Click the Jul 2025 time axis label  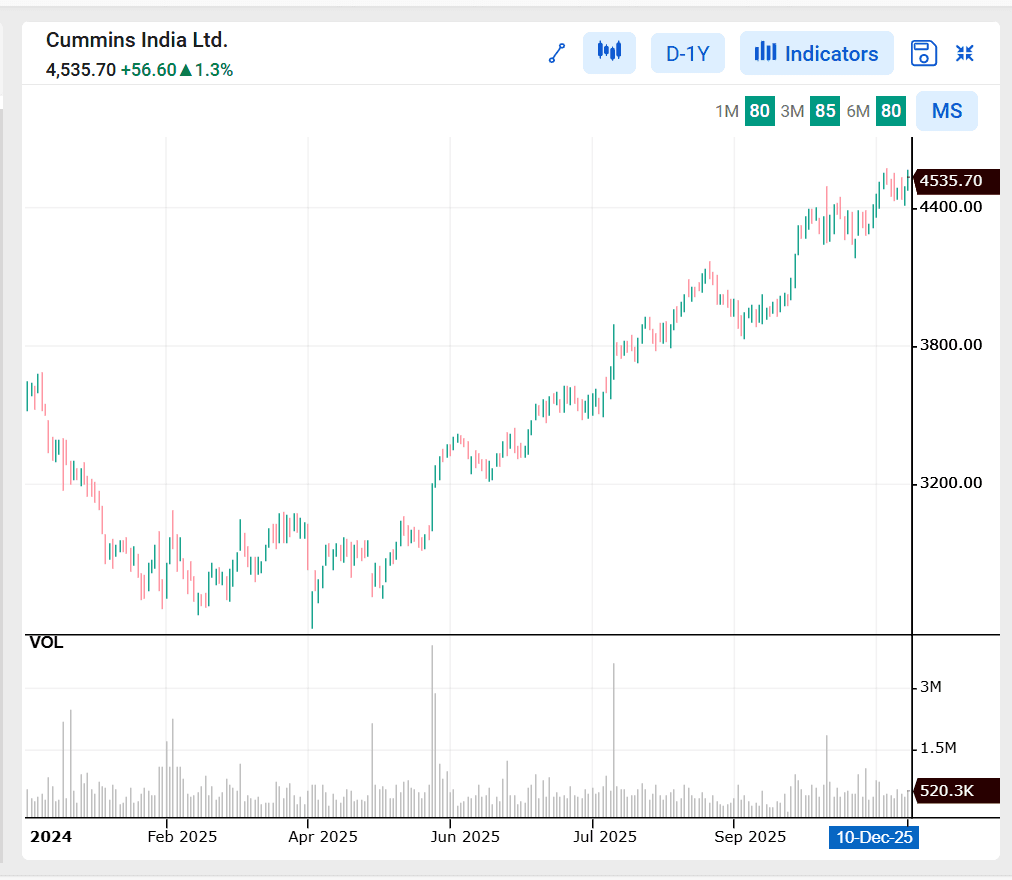click(x=605, y=837)
